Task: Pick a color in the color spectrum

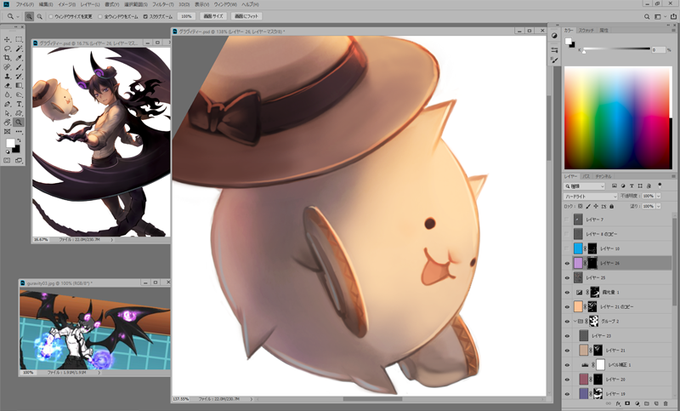Action: pos(618,118)
